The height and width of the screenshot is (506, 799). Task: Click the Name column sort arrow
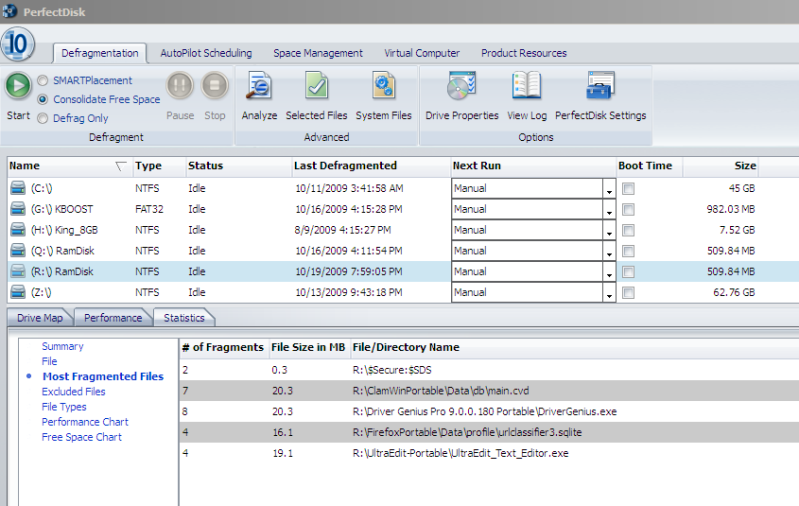pos(121,166)
